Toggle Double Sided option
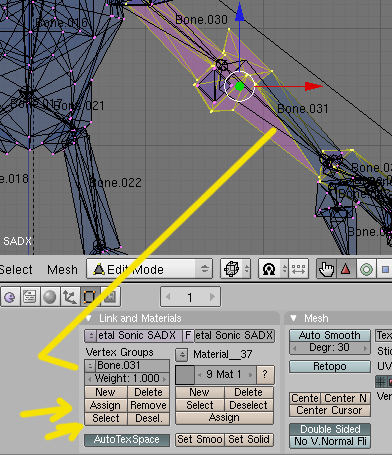 [330, 429]
